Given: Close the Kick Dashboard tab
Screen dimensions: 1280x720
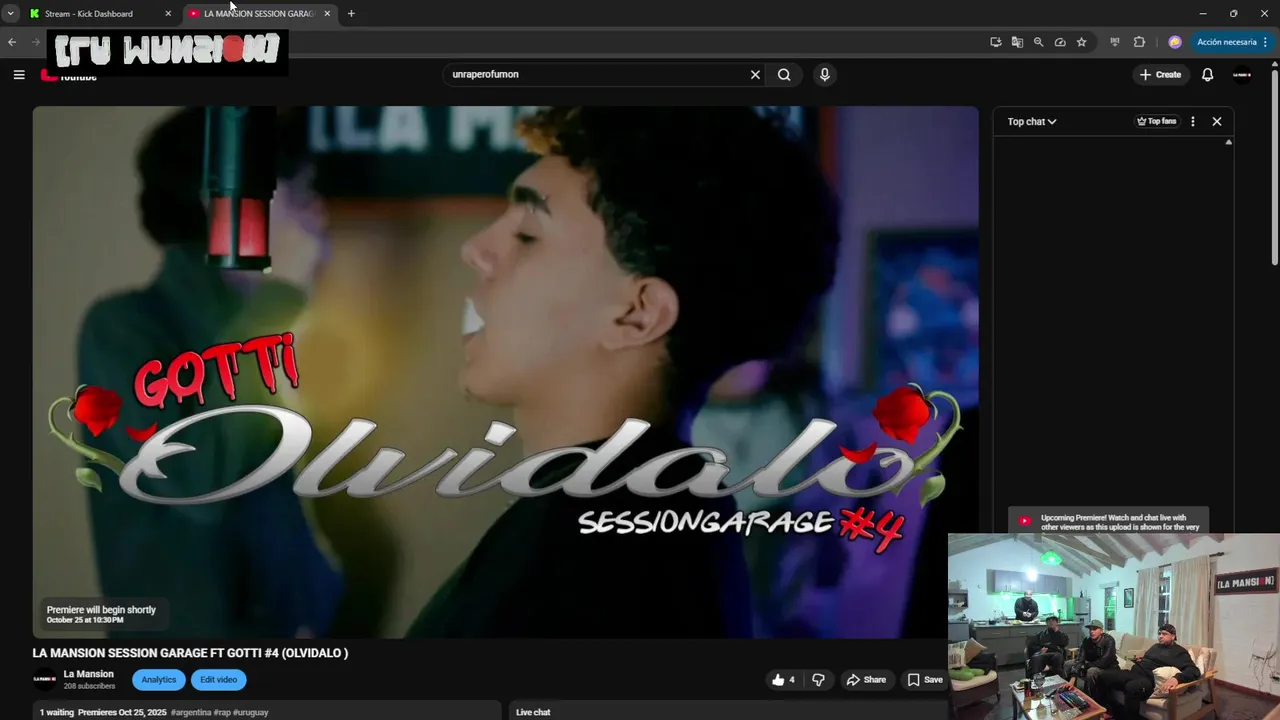Looking at the screenshot, I should point(168,14).
